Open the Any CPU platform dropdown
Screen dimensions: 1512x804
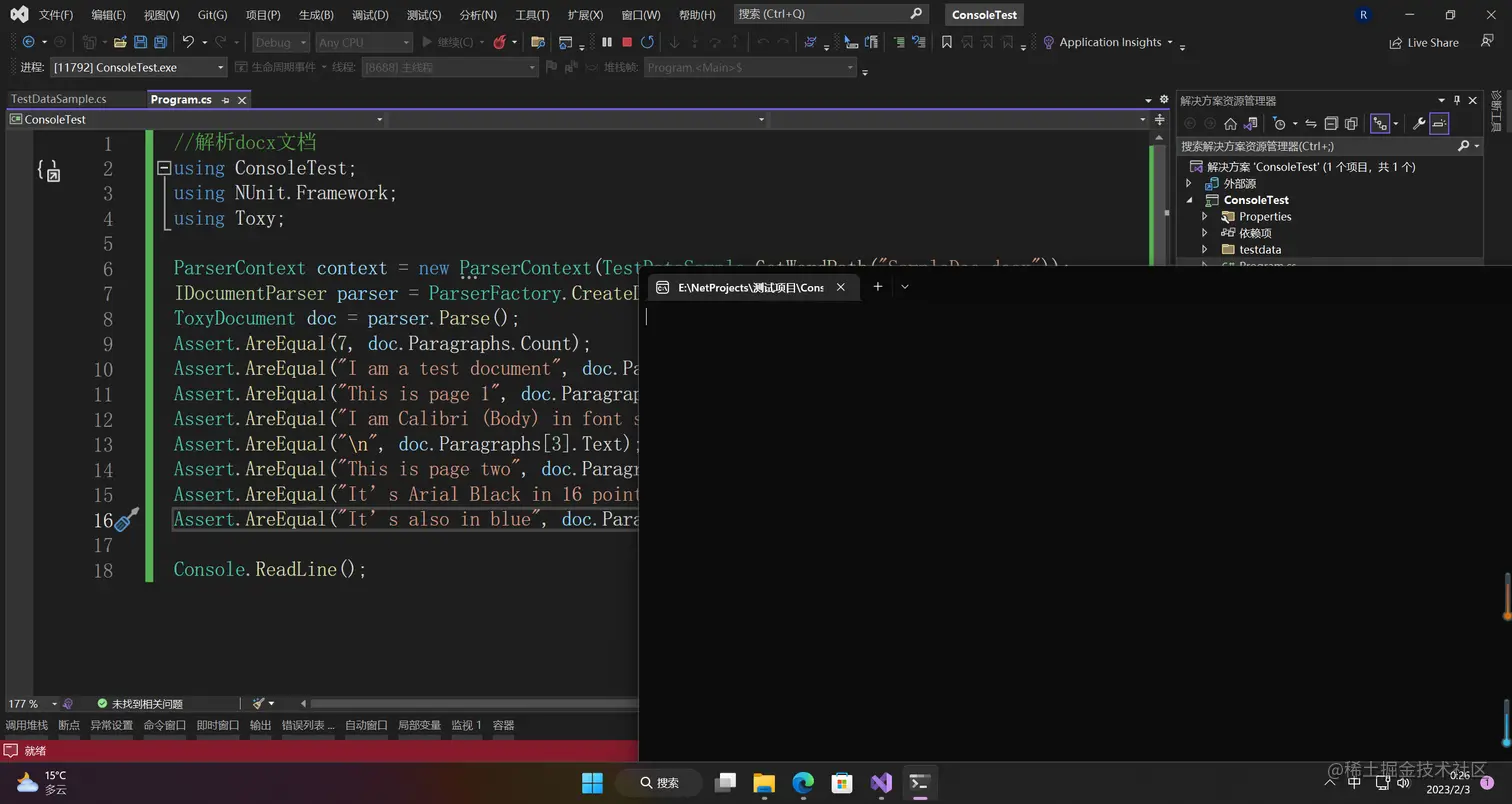[x=364, y=42]
